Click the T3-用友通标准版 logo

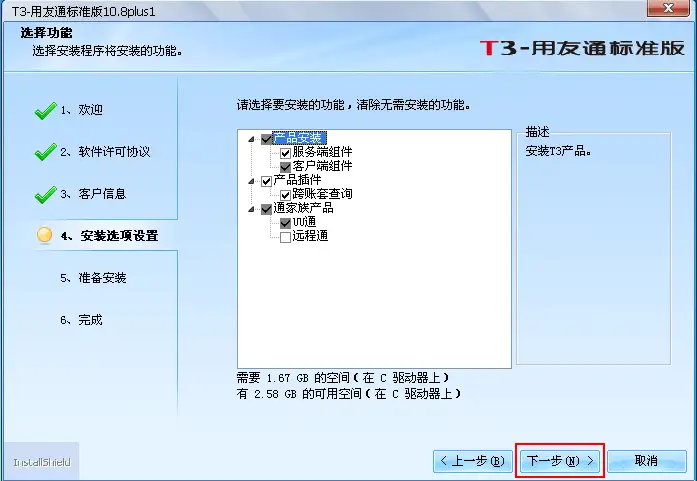[582, 48]
